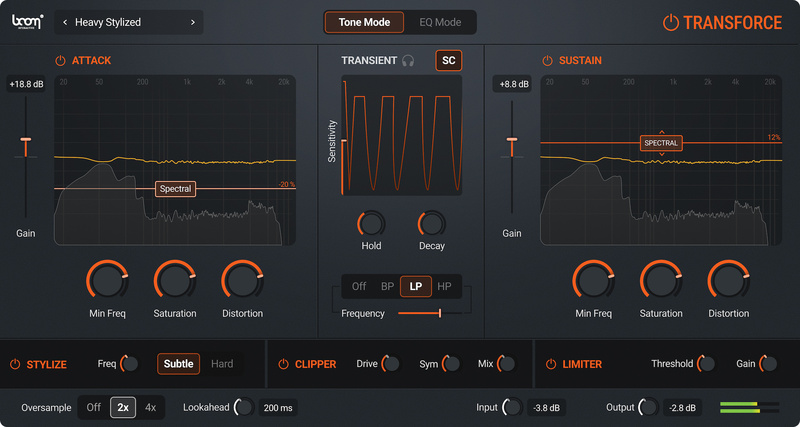Set Oversample to 2x

(x=123, y=408)
